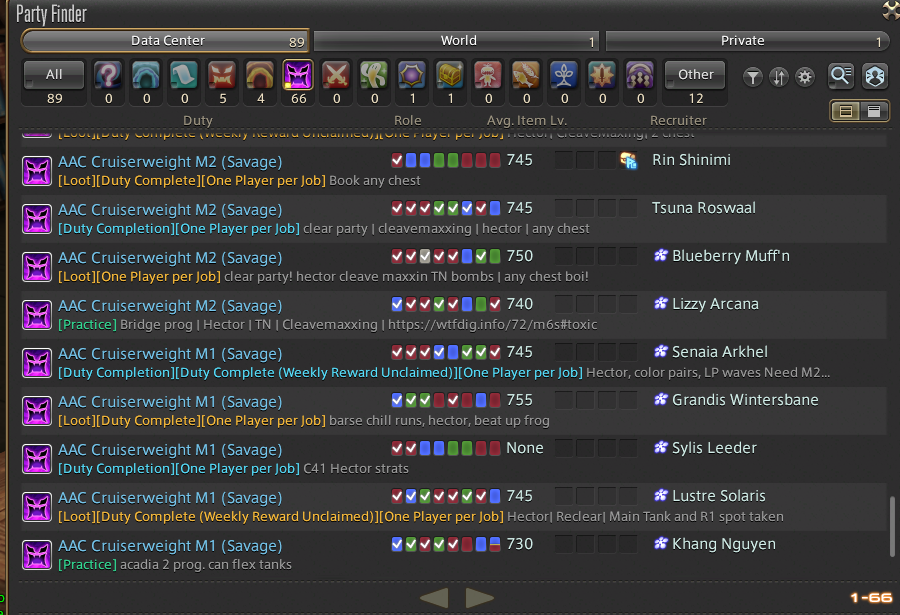Show the Trials category with 5 listings
This screenshot has height=615, width=900.
222,75
